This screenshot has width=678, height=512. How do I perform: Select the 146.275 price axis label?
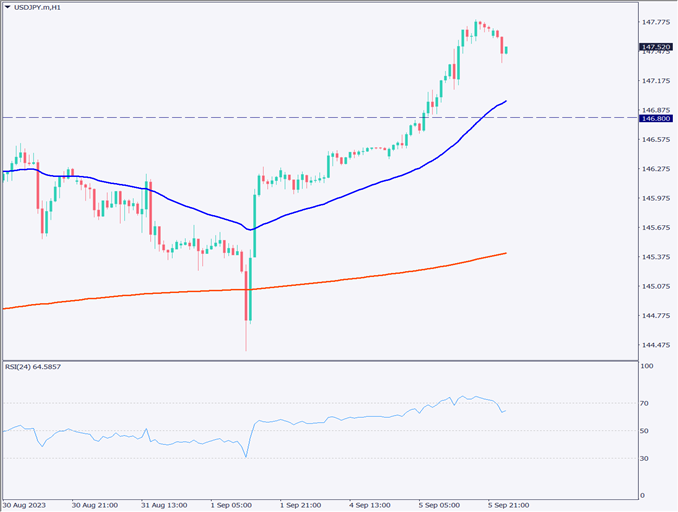(x=656, y=169)
